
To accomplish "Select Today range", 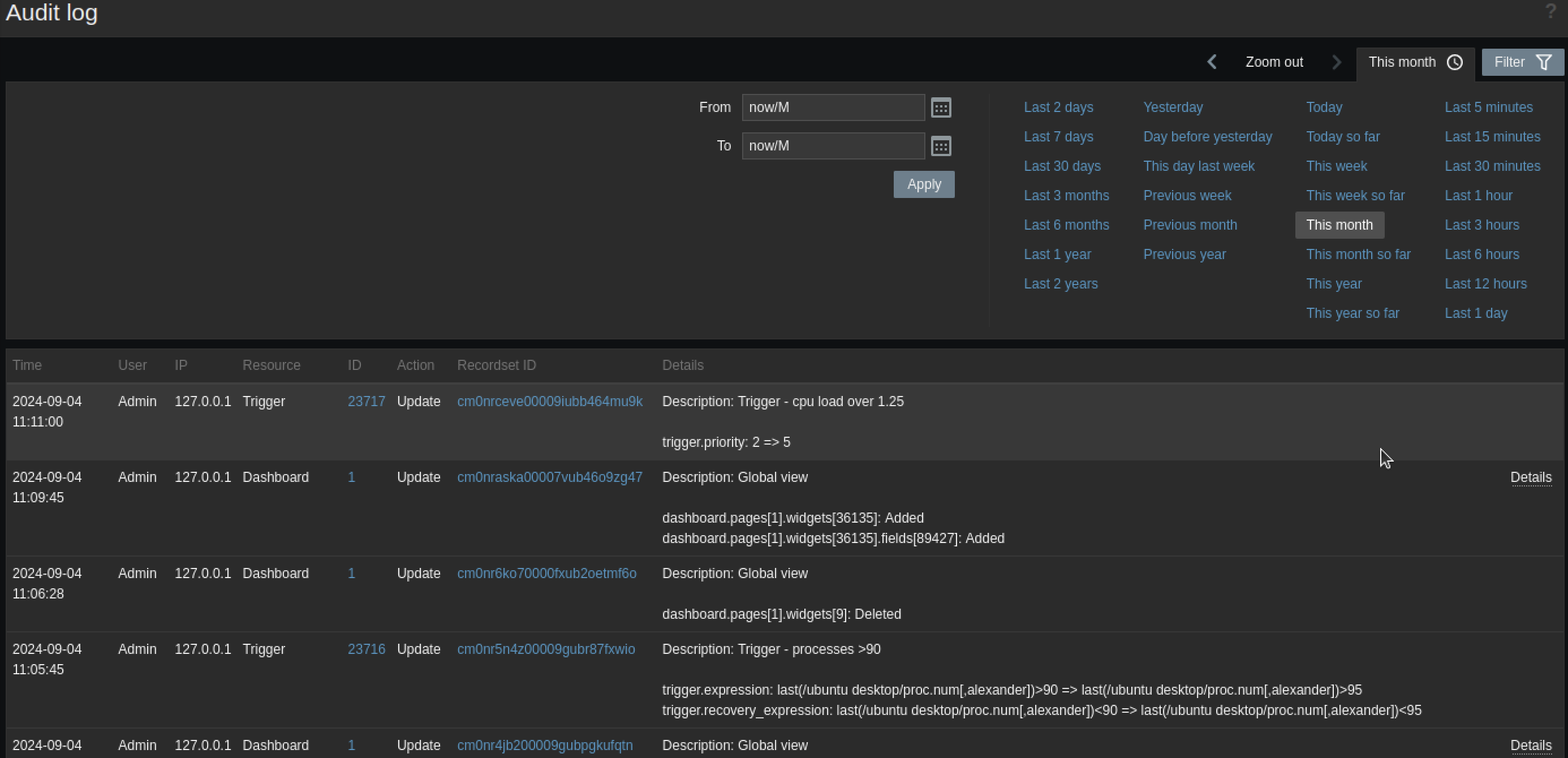I will 1324,108.
